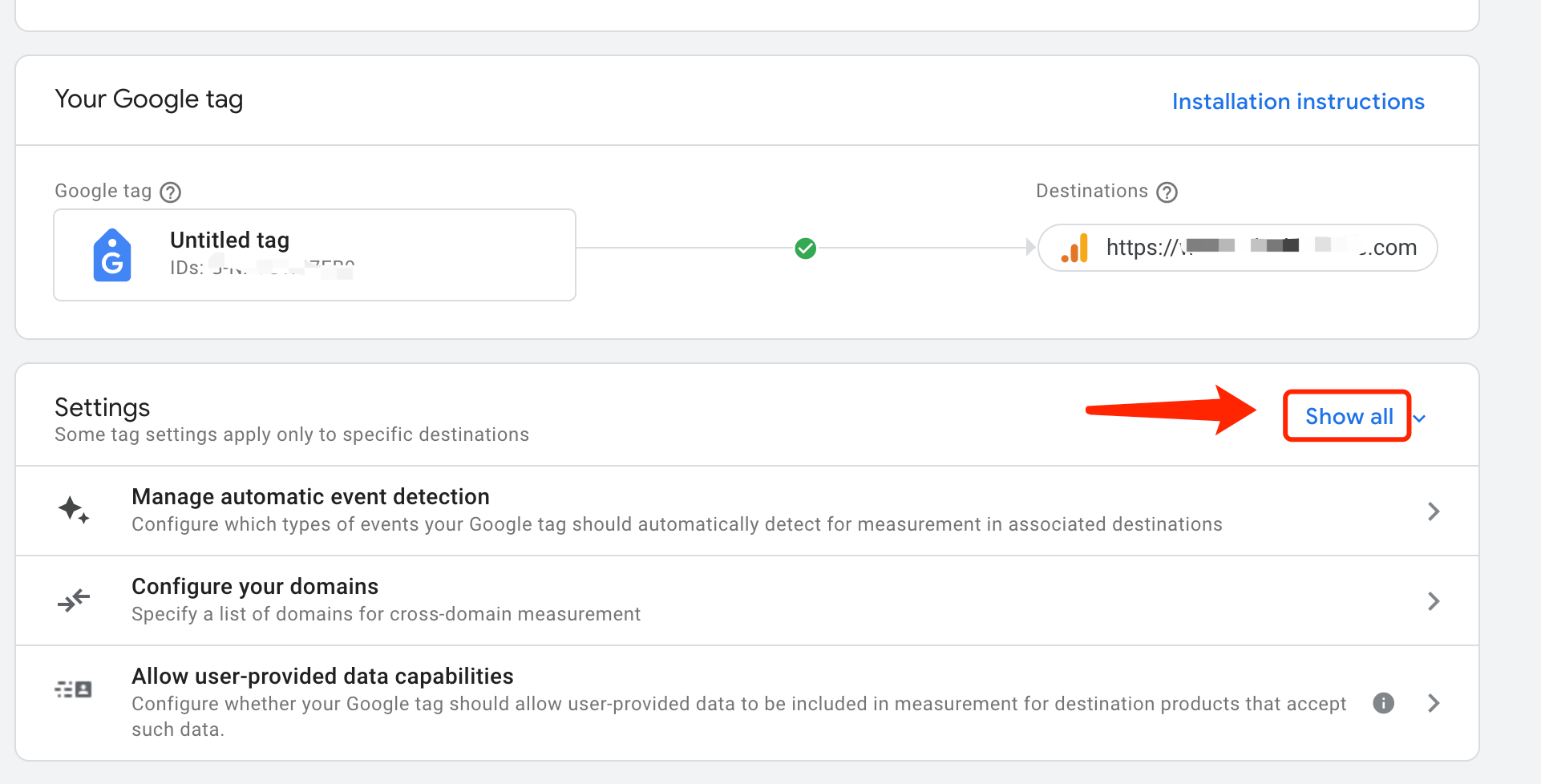Click the help icon beside Destinations

click(x=1167, y=192)
